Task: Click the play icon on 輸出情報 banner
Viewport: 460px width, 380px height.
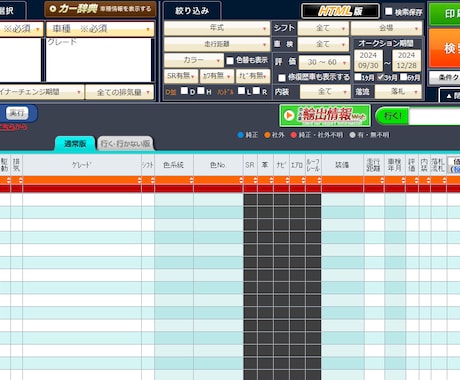Action: 289,116
